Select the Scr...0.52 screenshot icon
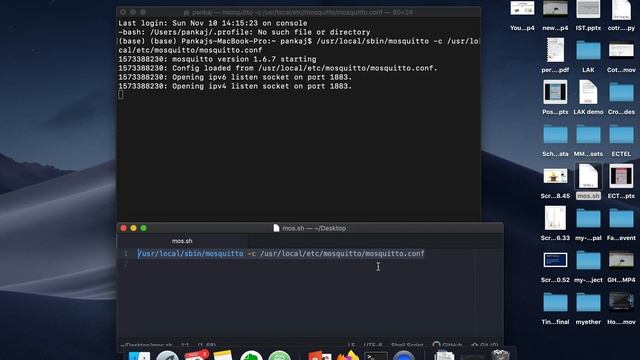The image size is (640, 360). pyautogui.click(x=555, y=260)
